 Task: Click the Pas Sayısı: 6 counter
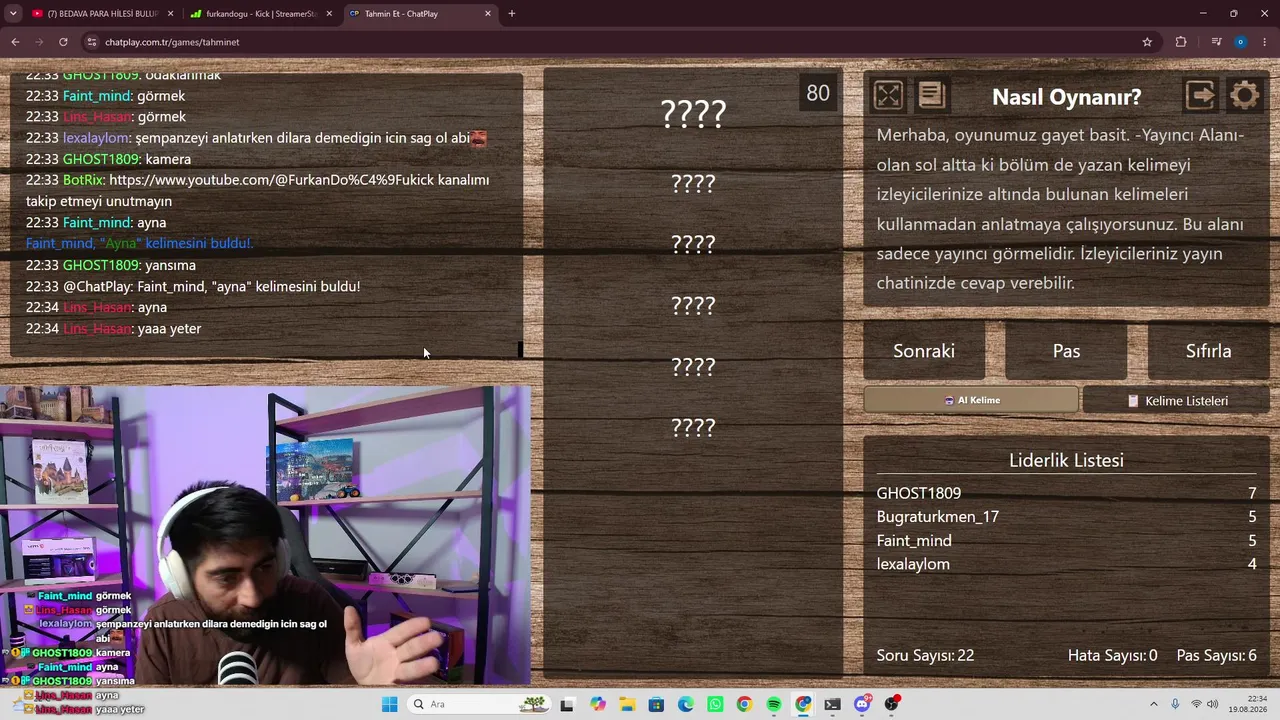1217,656
